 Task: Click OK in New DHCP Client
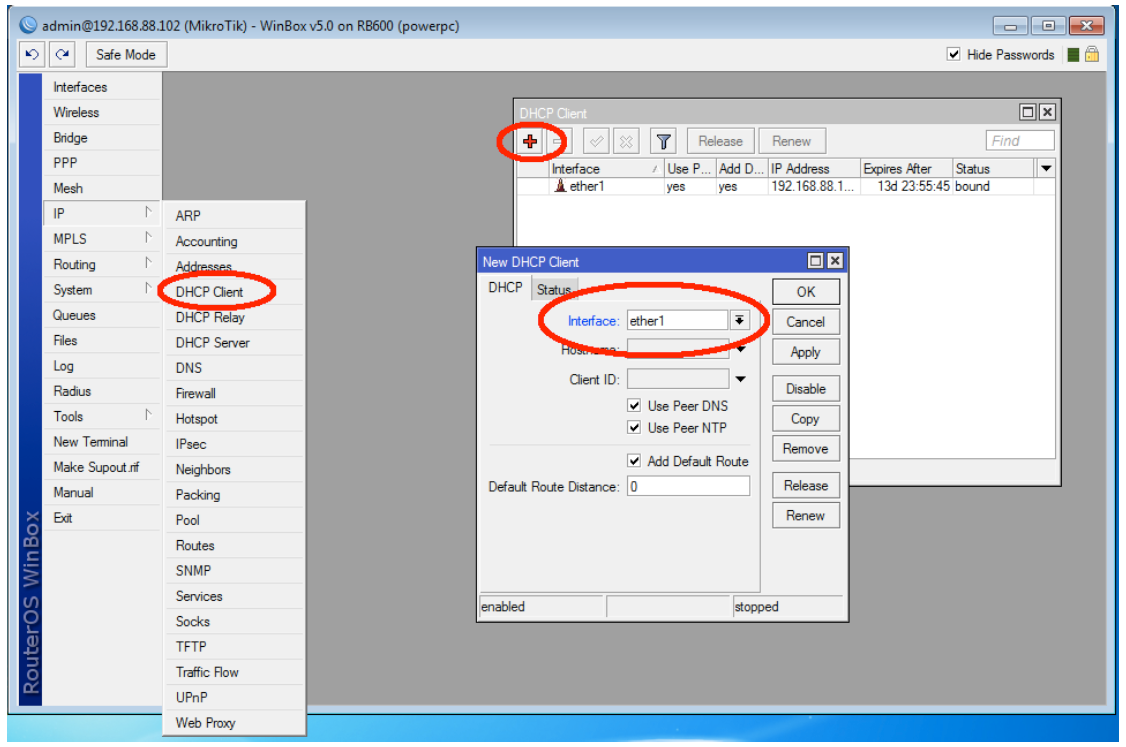pos(806,292)
